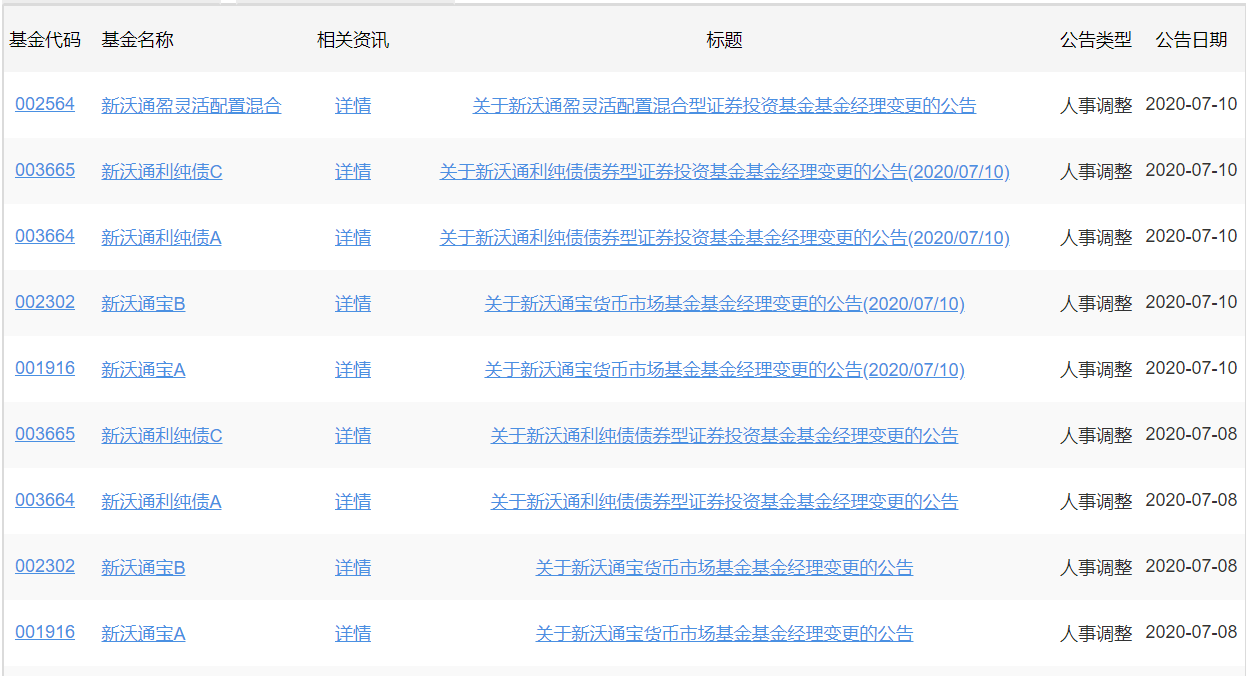Select 人事调整 in the 002564 row

[1096, 105]
